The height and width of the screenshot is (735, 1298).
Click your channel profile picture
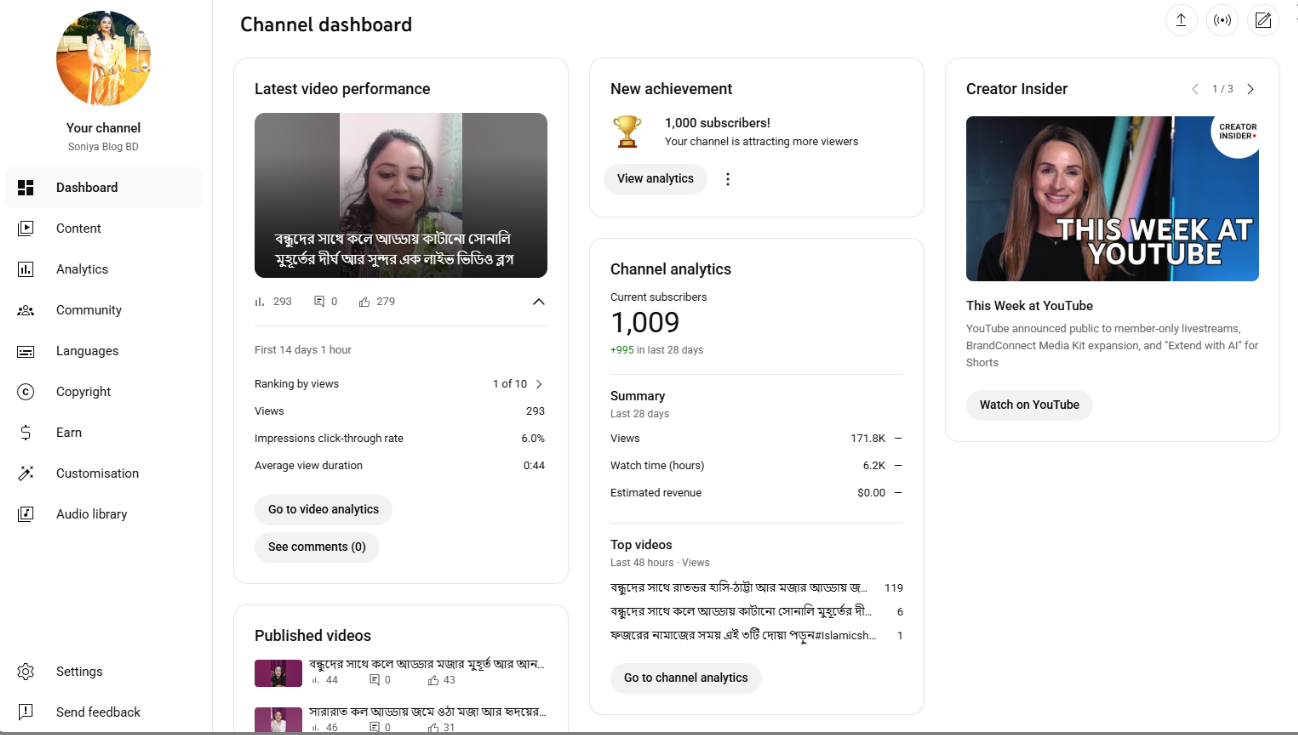point(103,58)
